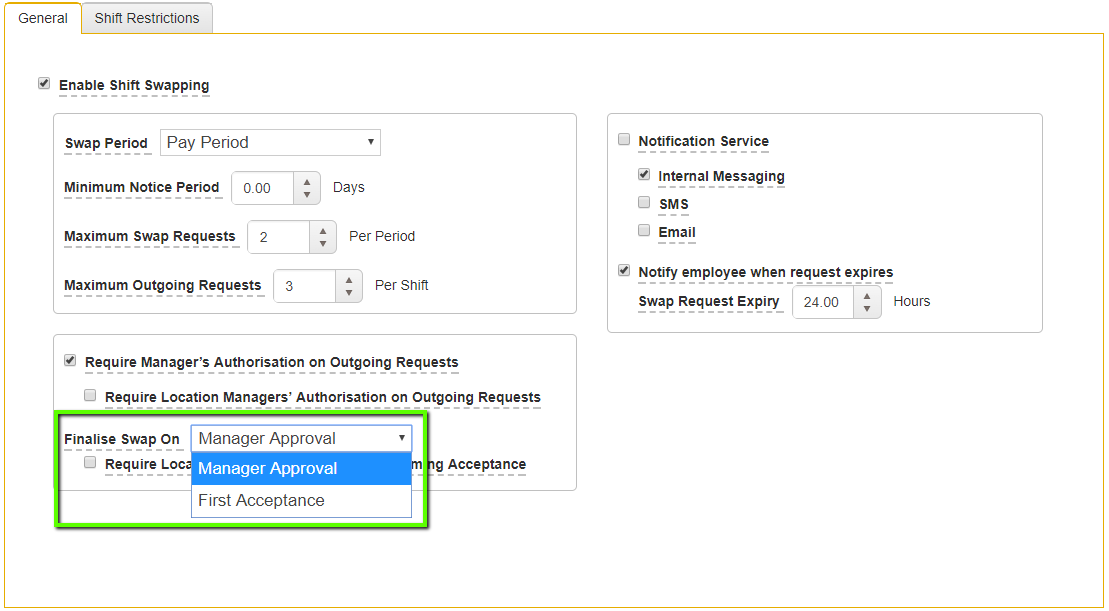Image resolution: width=1109 pixels, height=611 pixels.
Task: Choose First Acceptance from the dropdown list
Action: (301, 501)
